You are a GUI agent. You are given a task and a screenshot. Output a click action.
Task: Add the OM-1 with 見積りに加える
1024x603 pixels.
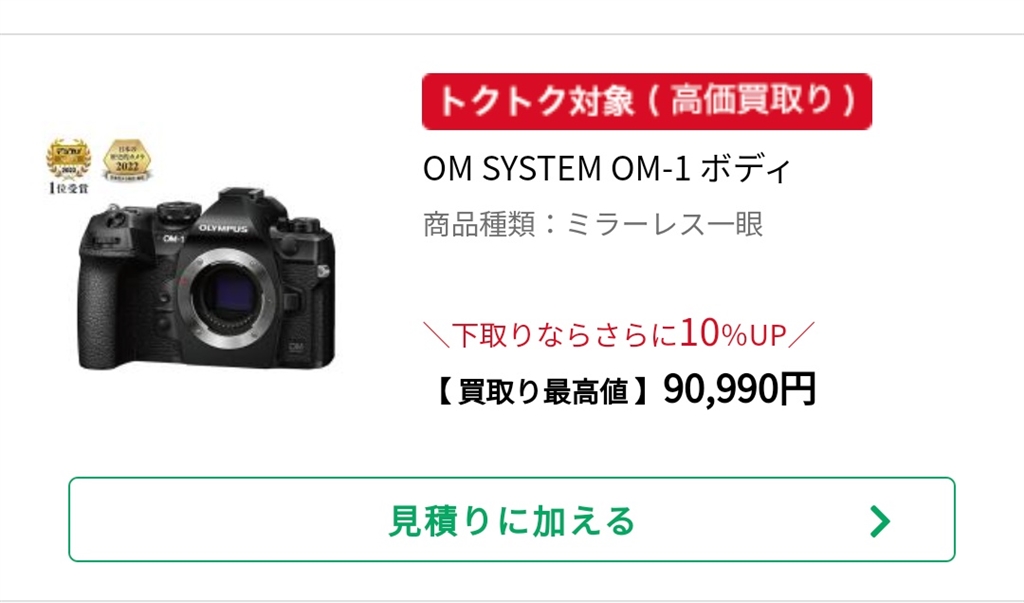click(x=512, y=519)
